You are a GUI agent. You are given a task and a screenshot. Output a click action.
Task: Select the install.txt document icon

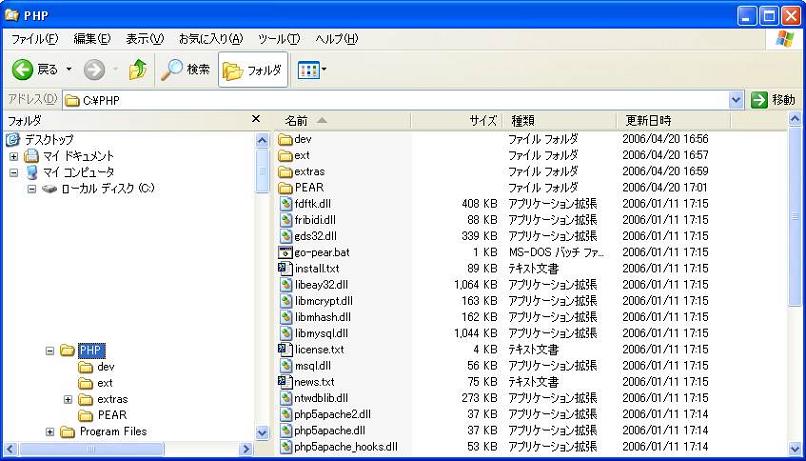pos(285,269)
